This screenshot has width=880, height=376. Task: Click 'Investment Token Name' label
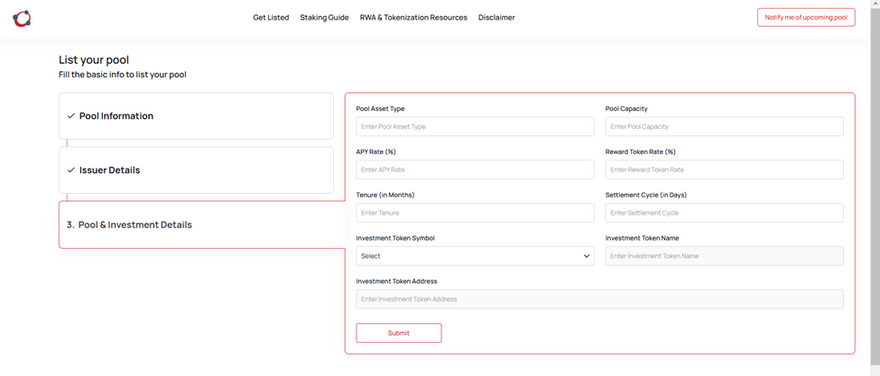click(x=642, y=238)
